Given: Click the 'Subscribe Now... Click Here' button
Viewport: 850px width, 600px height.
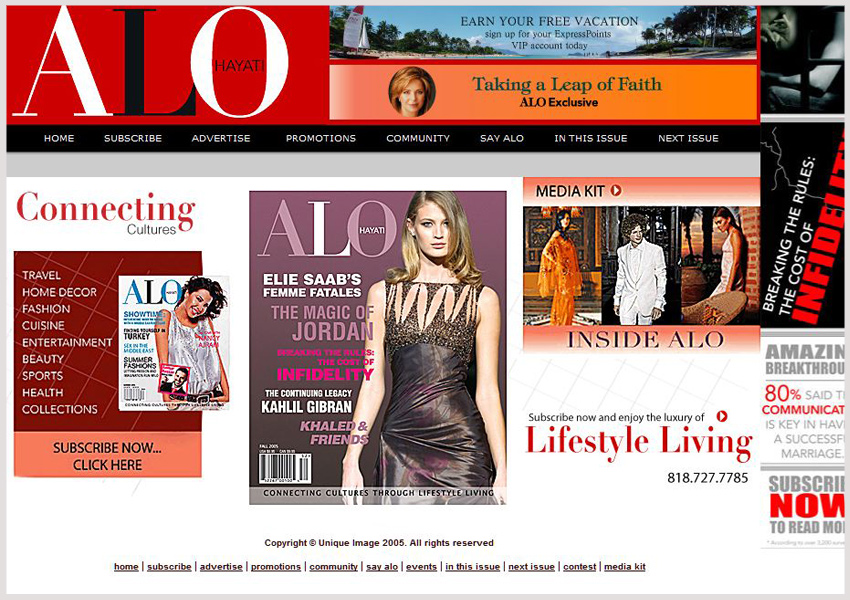Looking at the screenshot, I should (x=107, y=455).
